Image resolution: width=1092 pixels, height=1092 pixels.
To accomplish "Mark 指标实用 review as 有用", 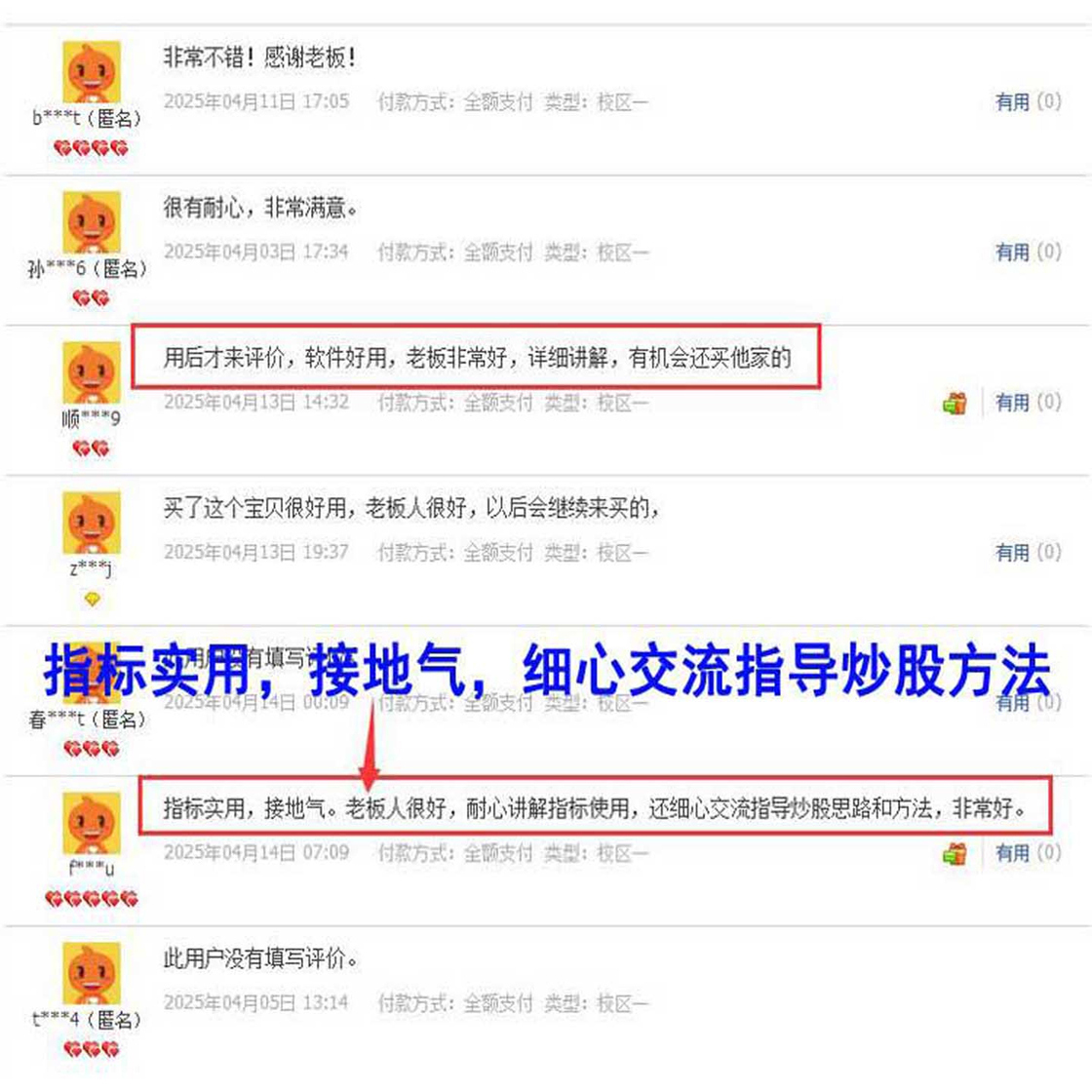I will point(1012,853).
